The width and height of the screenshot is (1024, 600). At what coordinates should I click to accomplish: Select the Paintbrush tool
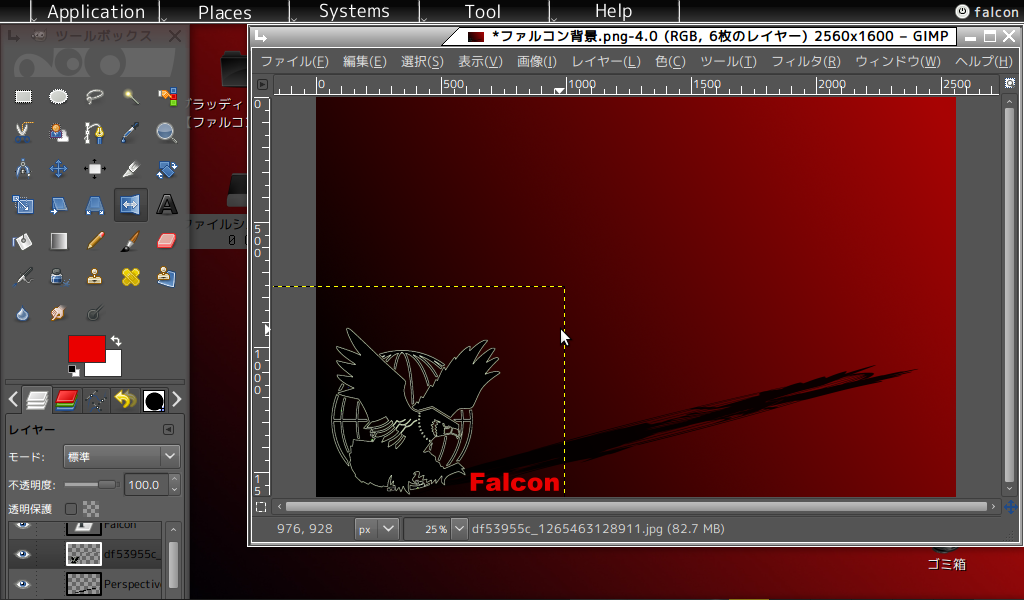point(131,241)
